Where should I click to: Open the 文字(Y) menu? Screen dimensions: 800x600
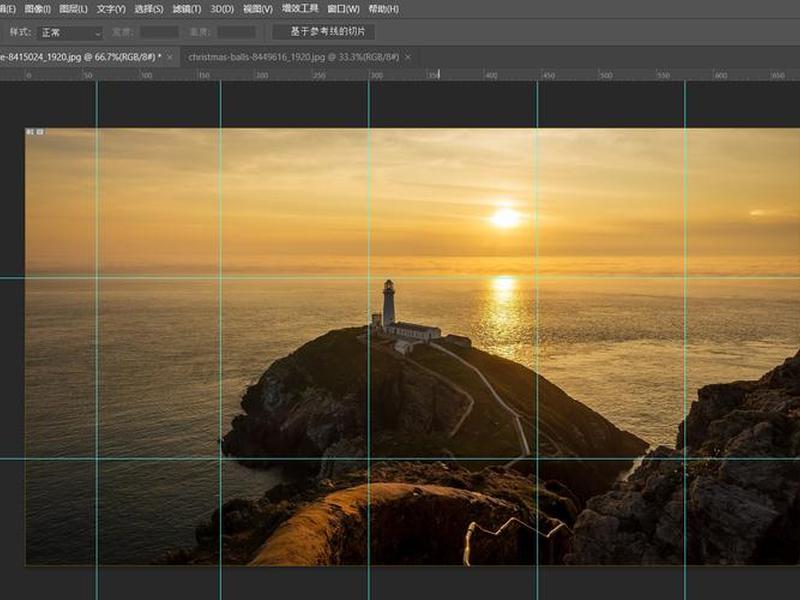[111, 9]
